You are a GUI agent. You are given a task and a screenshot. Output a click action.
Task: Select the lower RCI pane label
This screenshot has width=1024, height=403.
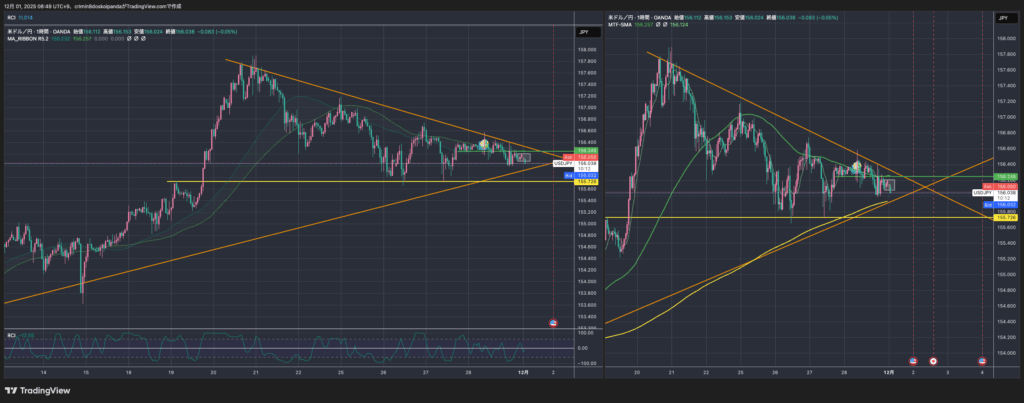(11, 335)
